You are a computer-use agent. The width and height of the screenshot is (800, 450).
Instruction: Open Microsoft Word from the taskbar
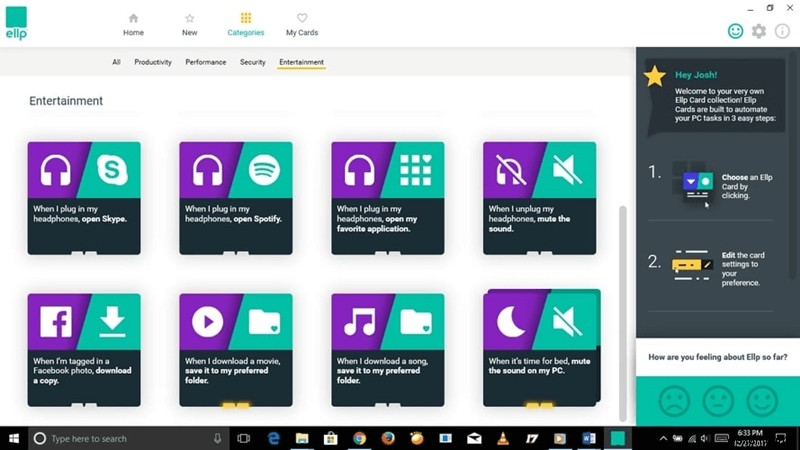tap(588, 438)
